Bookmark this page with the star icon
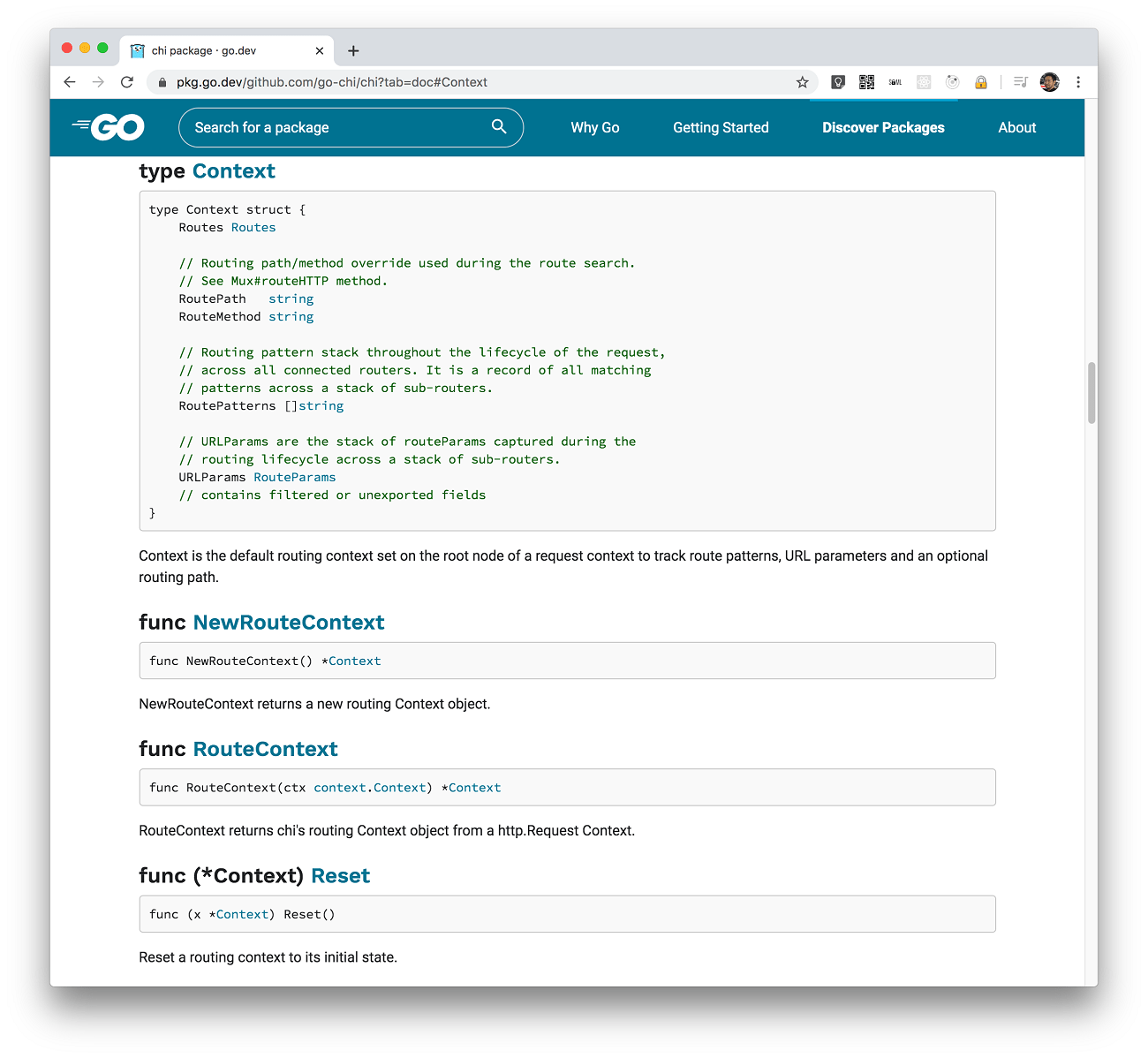This screenshot has height=1058, width=1148. [x=802, y=82]
